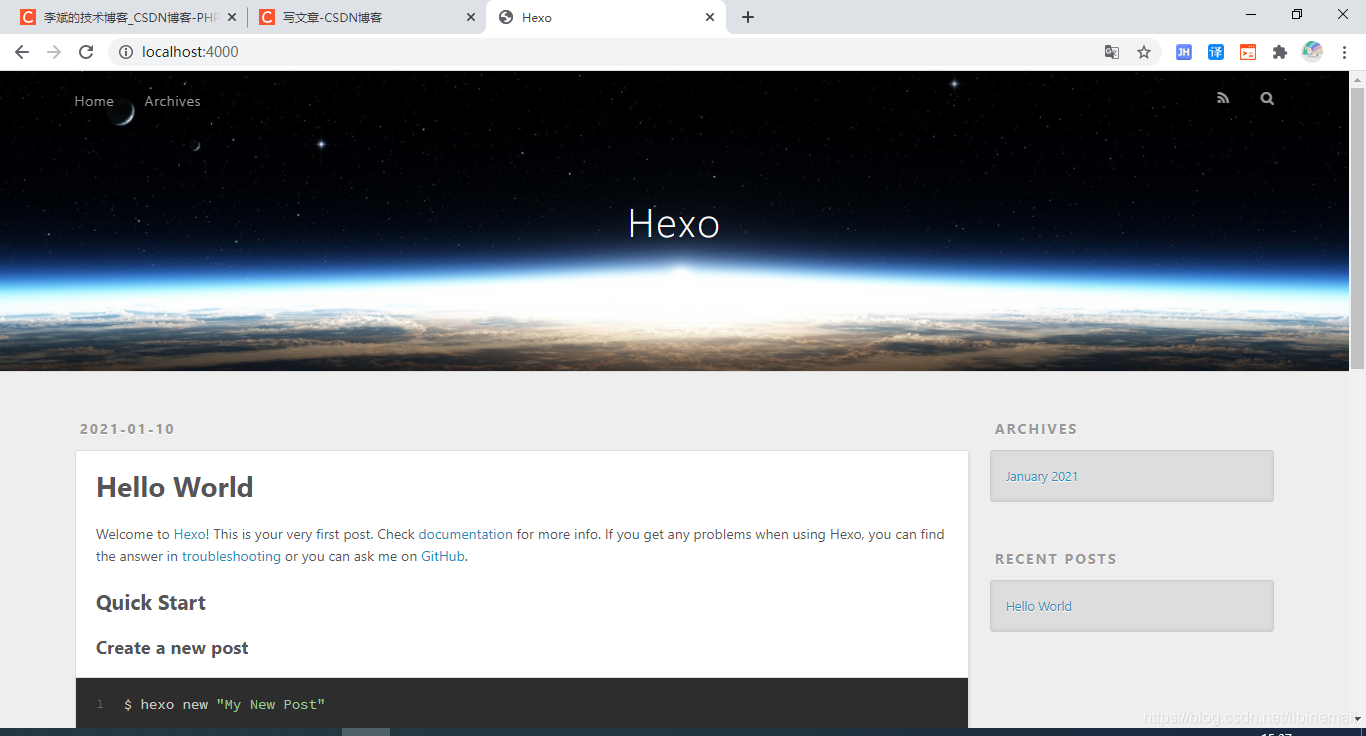
Task: Click the Quick Start heading
Action: click(x=151, y=602)
